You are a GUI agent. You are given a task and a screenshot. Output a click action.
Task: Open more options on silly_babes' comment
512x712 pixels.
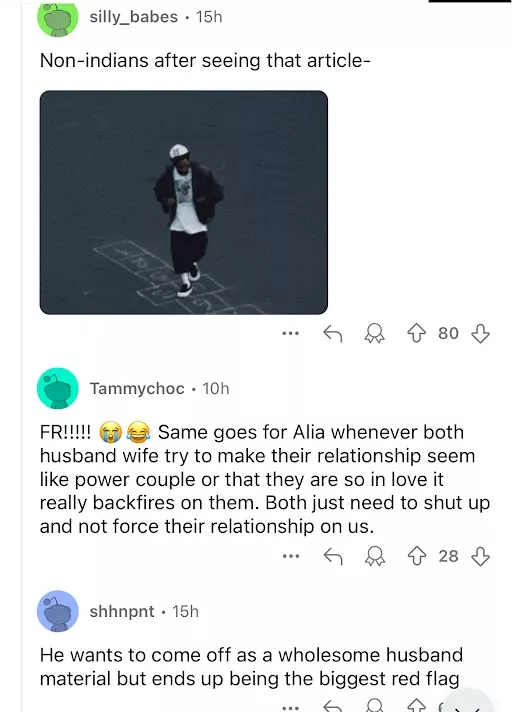point(290,334)
